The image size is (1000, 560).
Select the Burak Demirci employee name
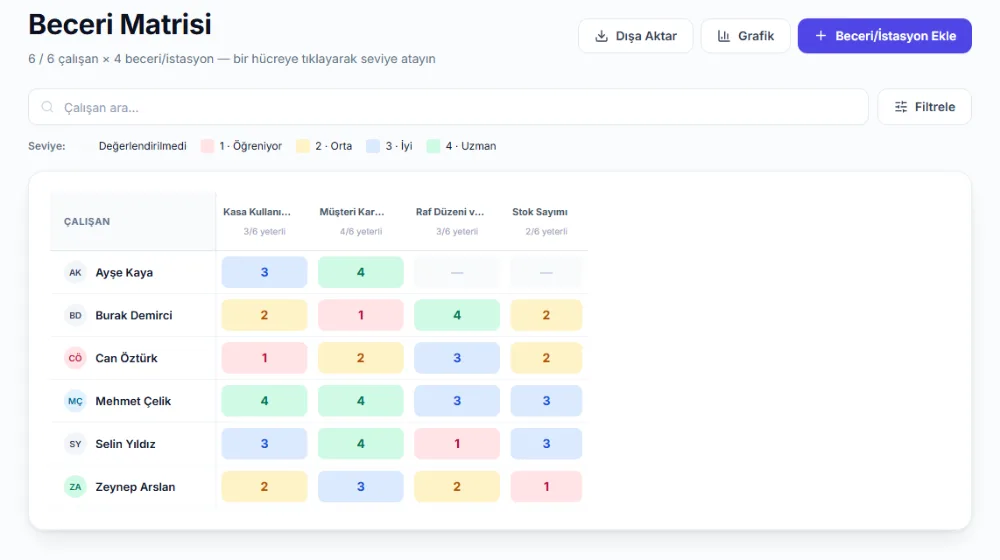pyautogui.click(x=134, y=315)
